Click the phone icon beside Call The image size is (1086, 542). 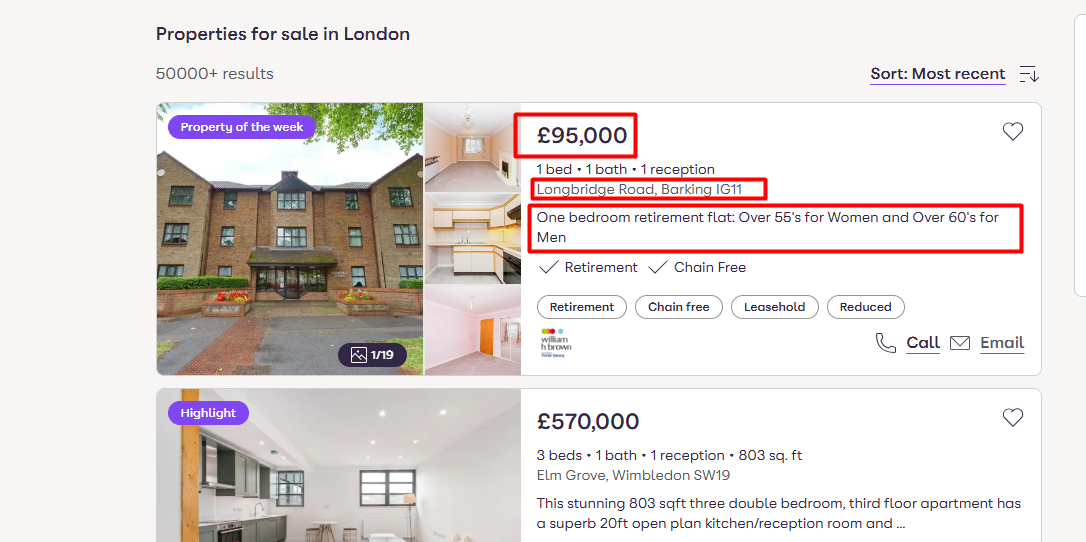coord(885,343)
